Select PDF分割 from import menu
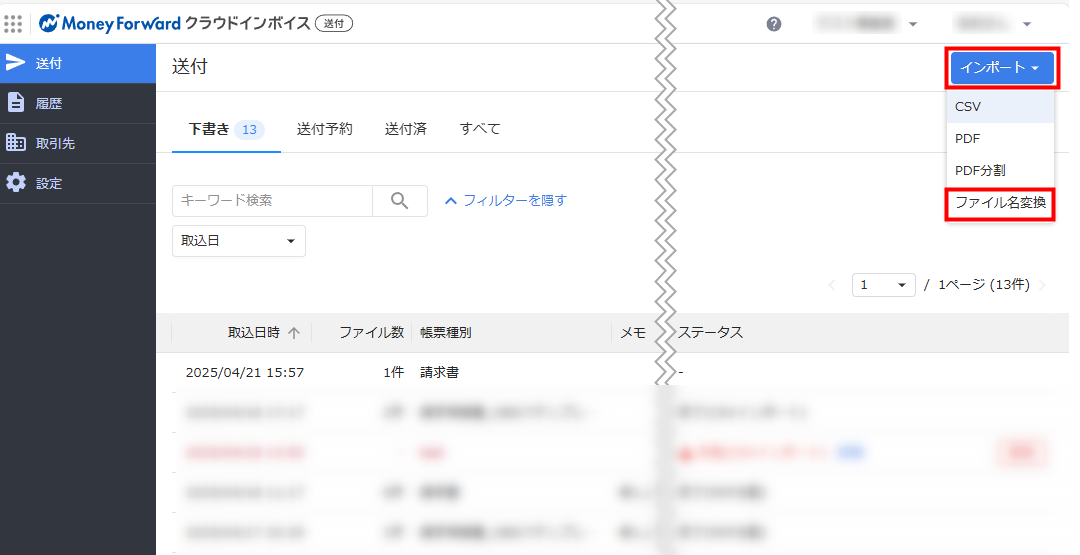This screenshot has width=1080, height=555. (x=1000, y=170)
